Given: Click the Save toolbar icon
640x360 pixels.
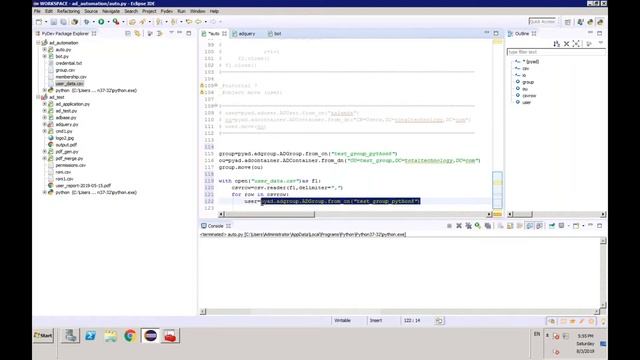Looking at the screenshot, I should (x=53, y=22).
